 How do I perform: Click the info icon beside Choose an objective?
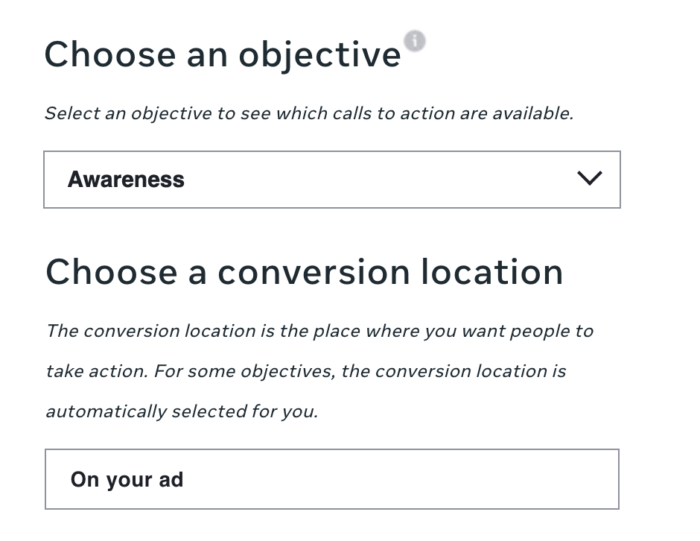pos(415,42)
